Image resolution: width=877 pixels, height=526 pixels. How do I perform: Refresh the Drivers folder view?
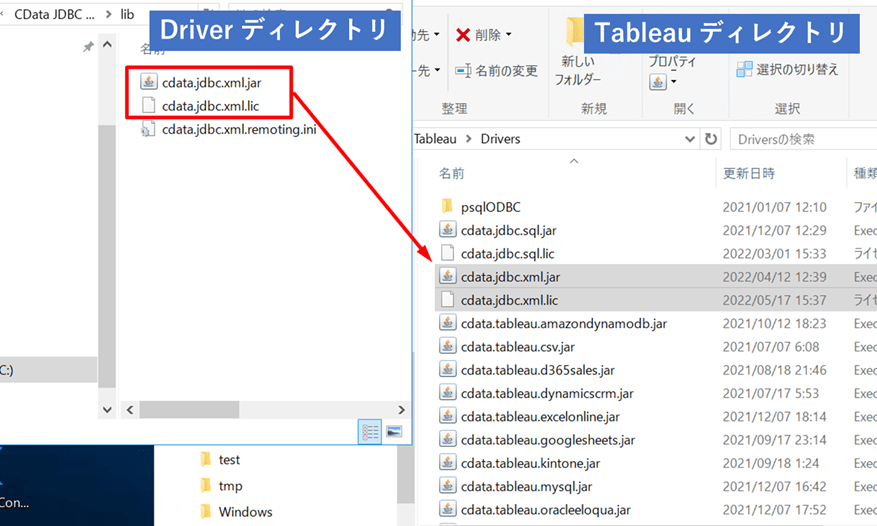pyautogui.click(x=711, y=139)
